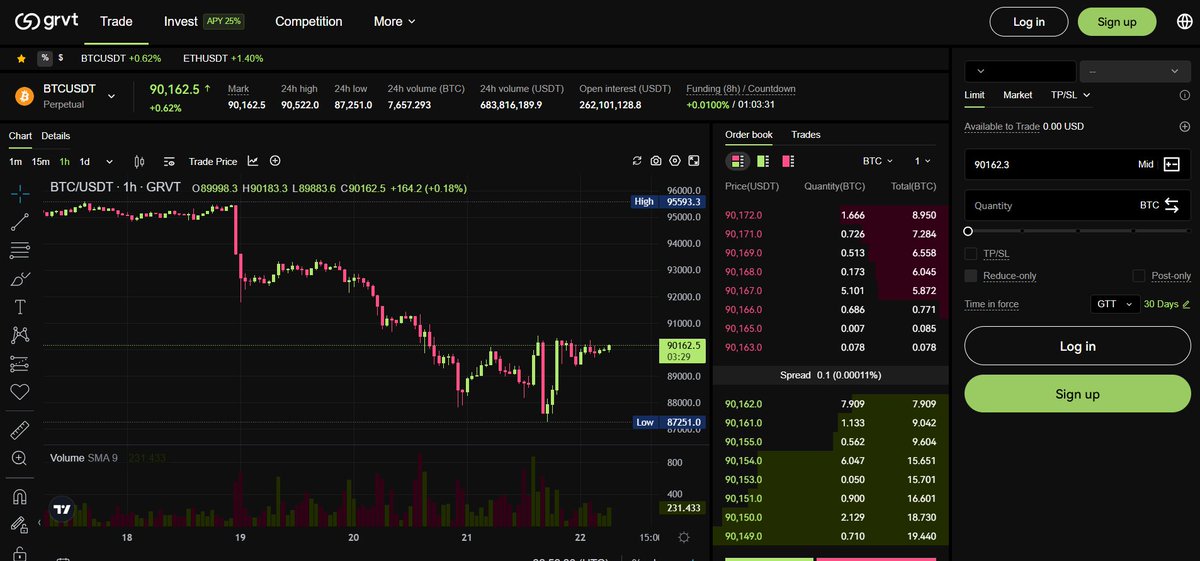
Task: Click the large Log in button in the order panel
Action: coord(1078,346)
